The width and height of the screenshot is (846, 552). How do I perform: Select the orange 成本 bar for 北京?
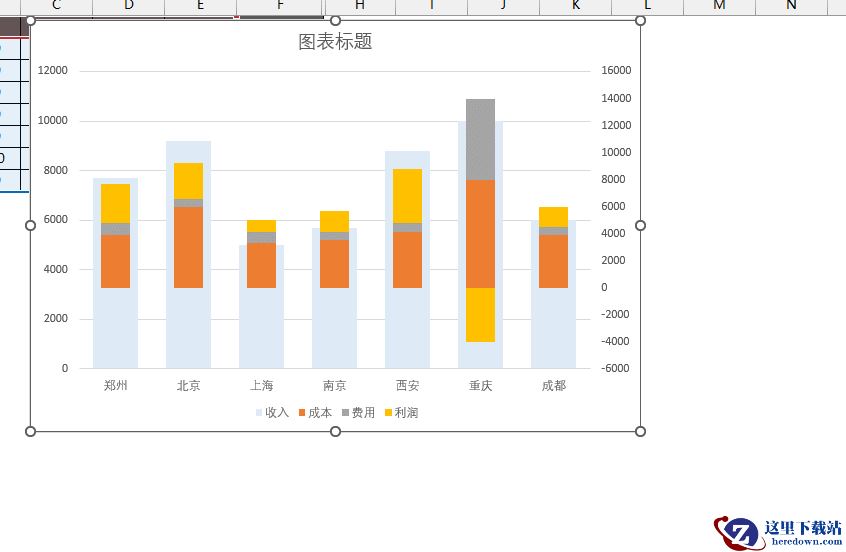188,247
